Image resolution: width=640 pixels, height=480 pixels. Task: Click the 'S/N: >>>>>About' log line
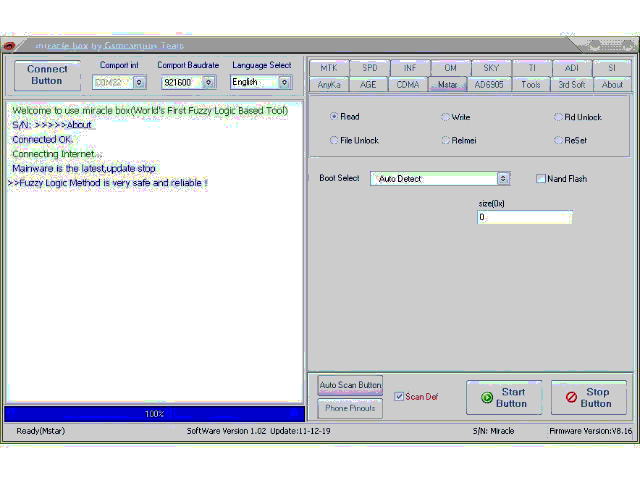52,125
